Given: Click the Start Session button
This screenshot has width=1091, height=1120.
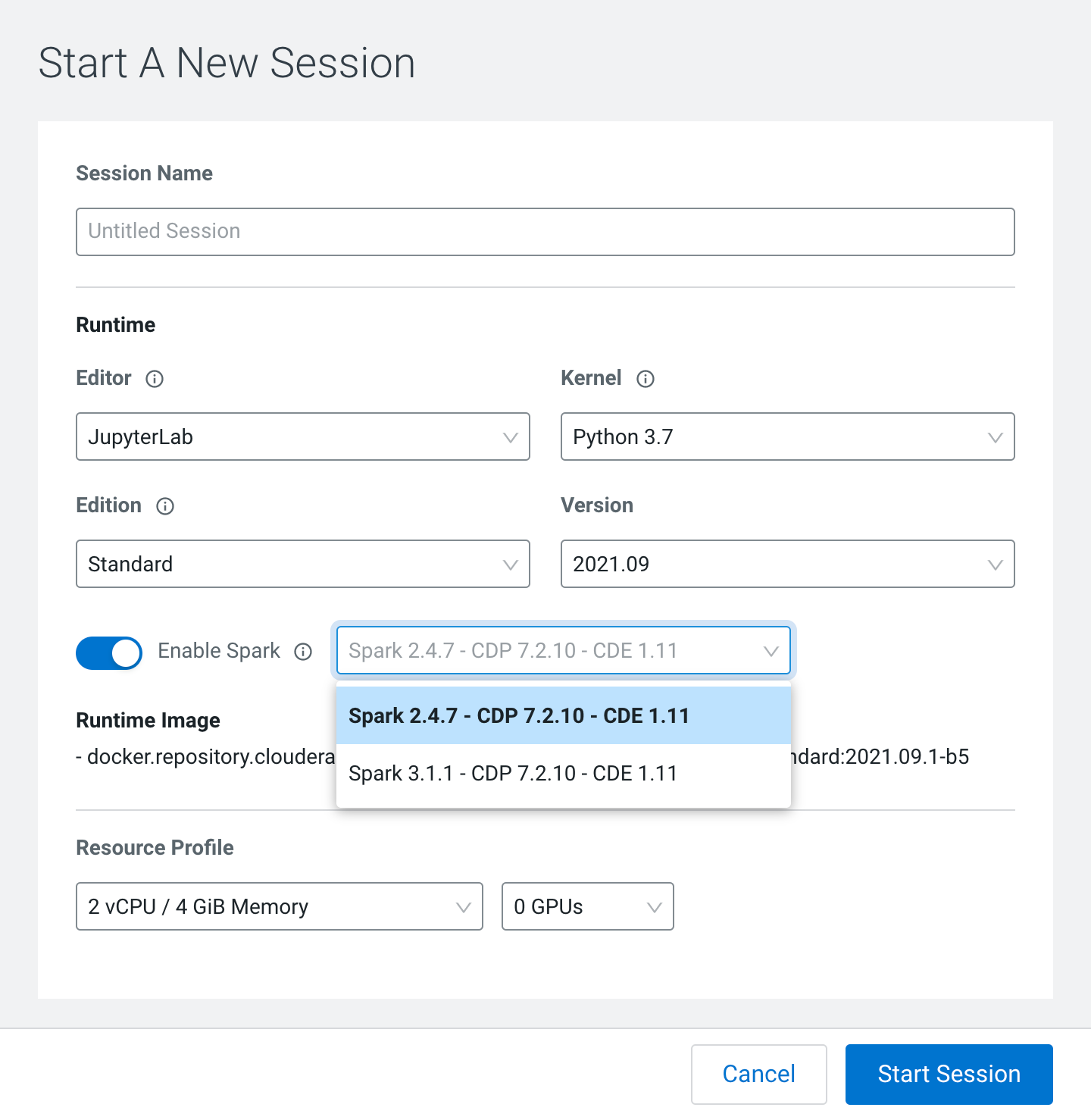Looking at the screenshot, I should pos(949,1074).
